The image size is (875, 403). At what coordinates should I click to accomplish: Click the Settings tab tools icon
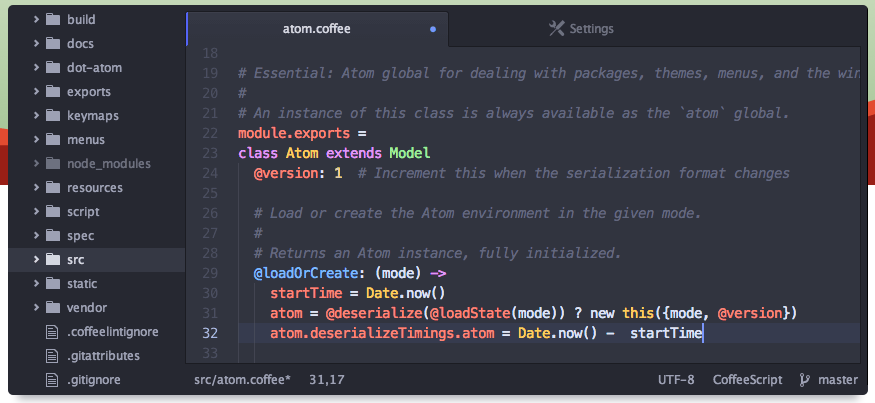point(556,28)
